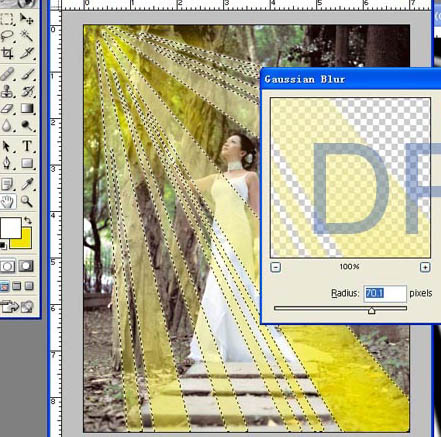
Task: Select the Hand tool
Action: tap(8, 201)
